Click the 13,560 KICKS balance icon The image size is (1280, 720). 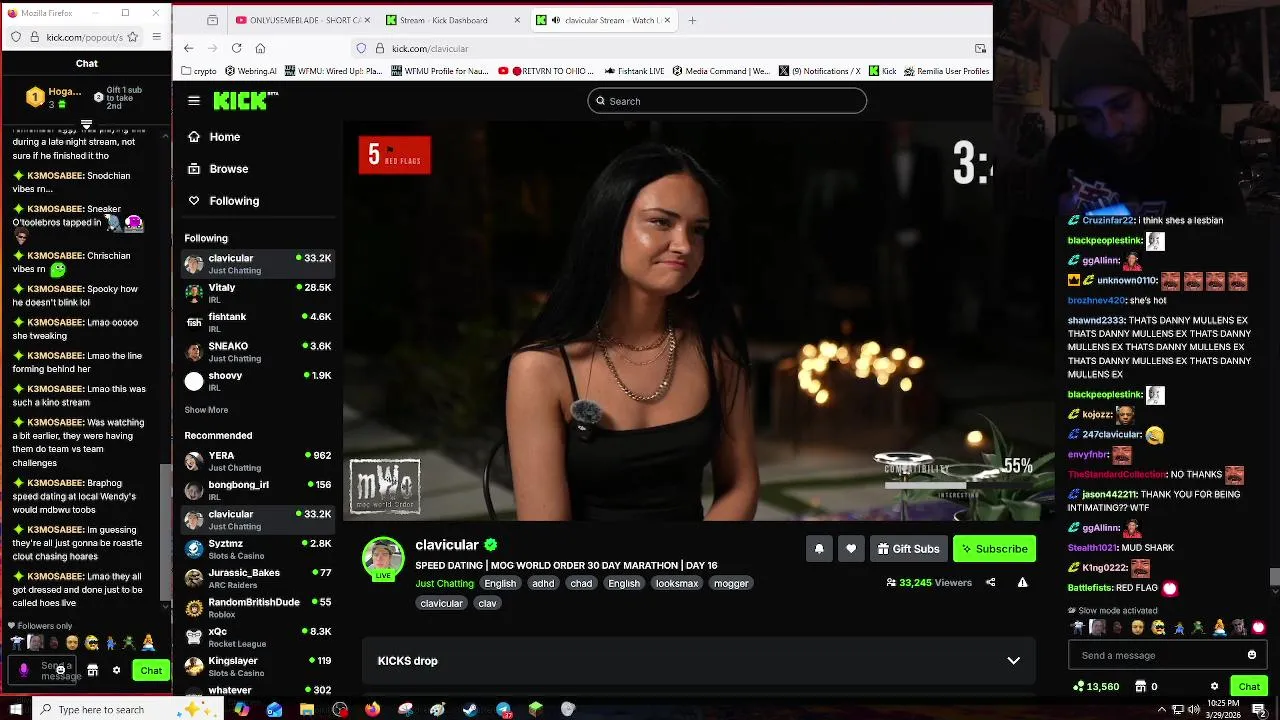click(1078, 687)
